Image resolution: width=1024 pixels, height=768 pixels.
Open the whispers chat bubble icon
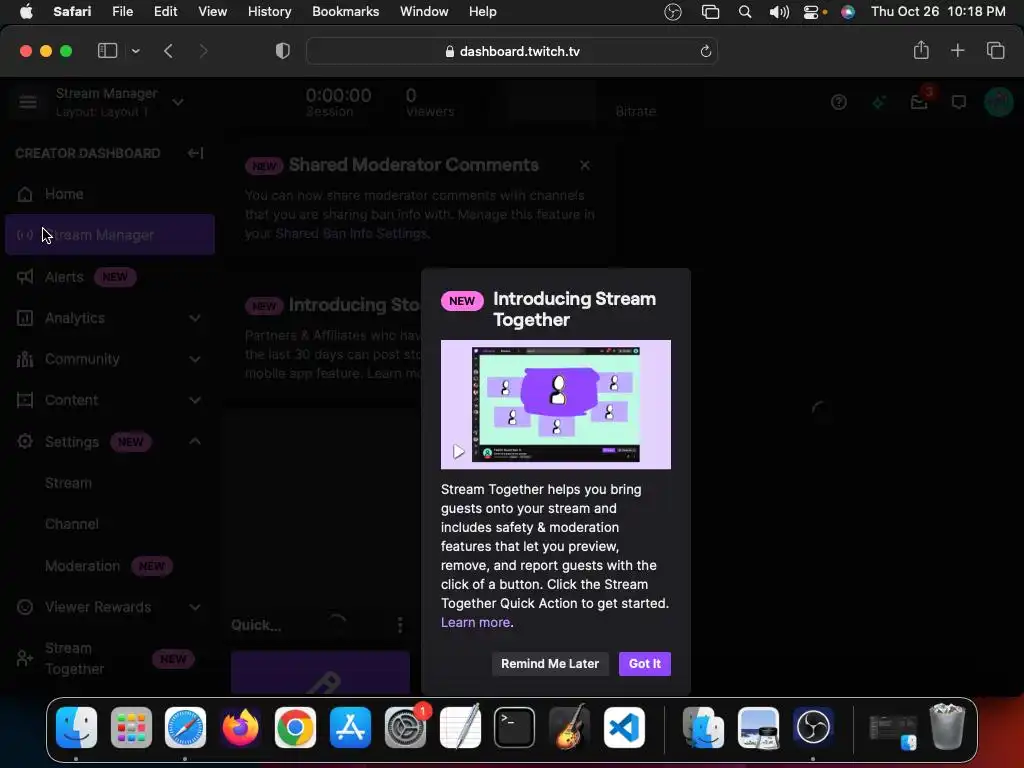coord(959,102)
